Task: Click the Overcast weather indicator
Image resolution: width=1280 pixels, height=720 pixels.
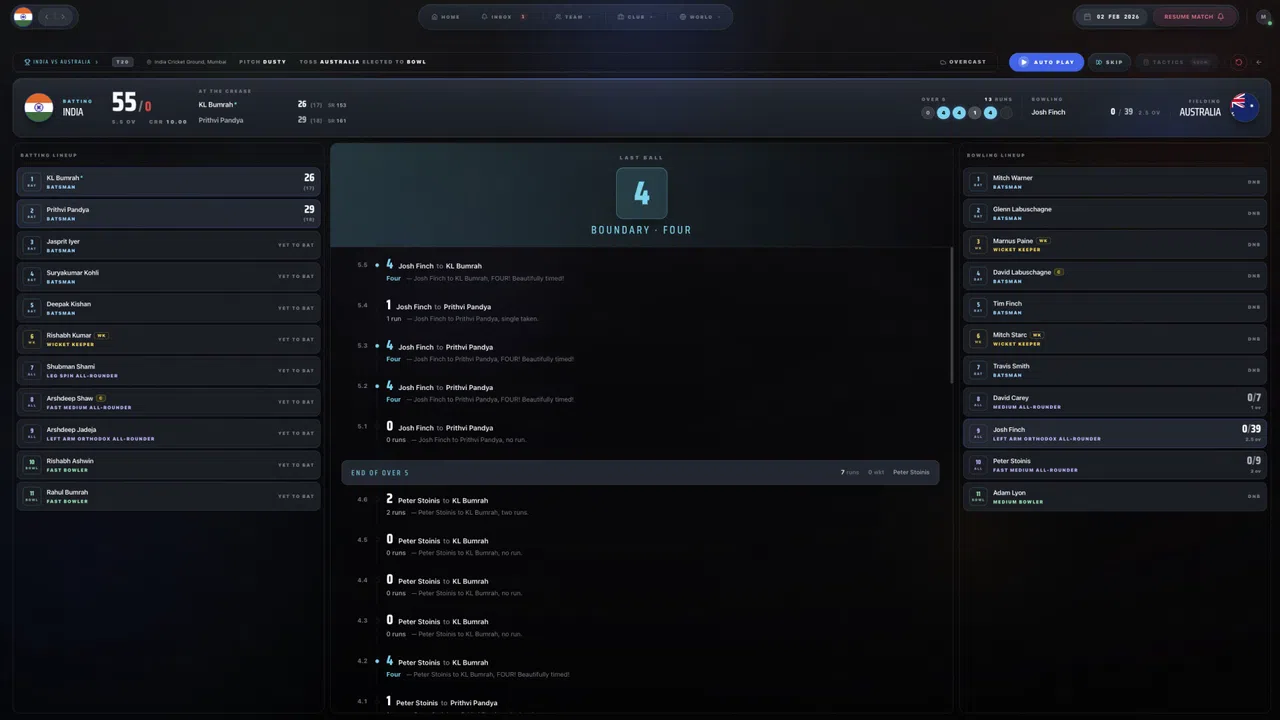Action: click(x=963, y=62)
